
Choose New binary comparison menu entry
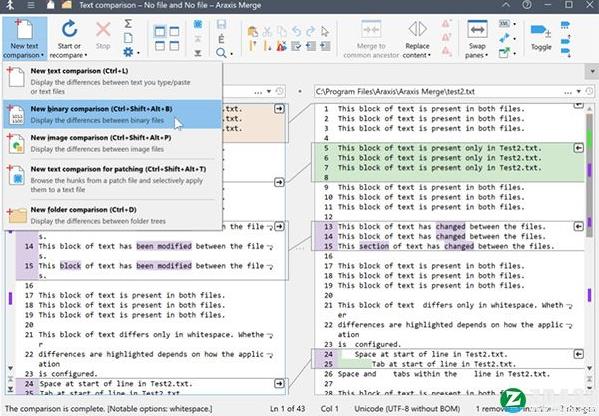click(x=113, y=114)
